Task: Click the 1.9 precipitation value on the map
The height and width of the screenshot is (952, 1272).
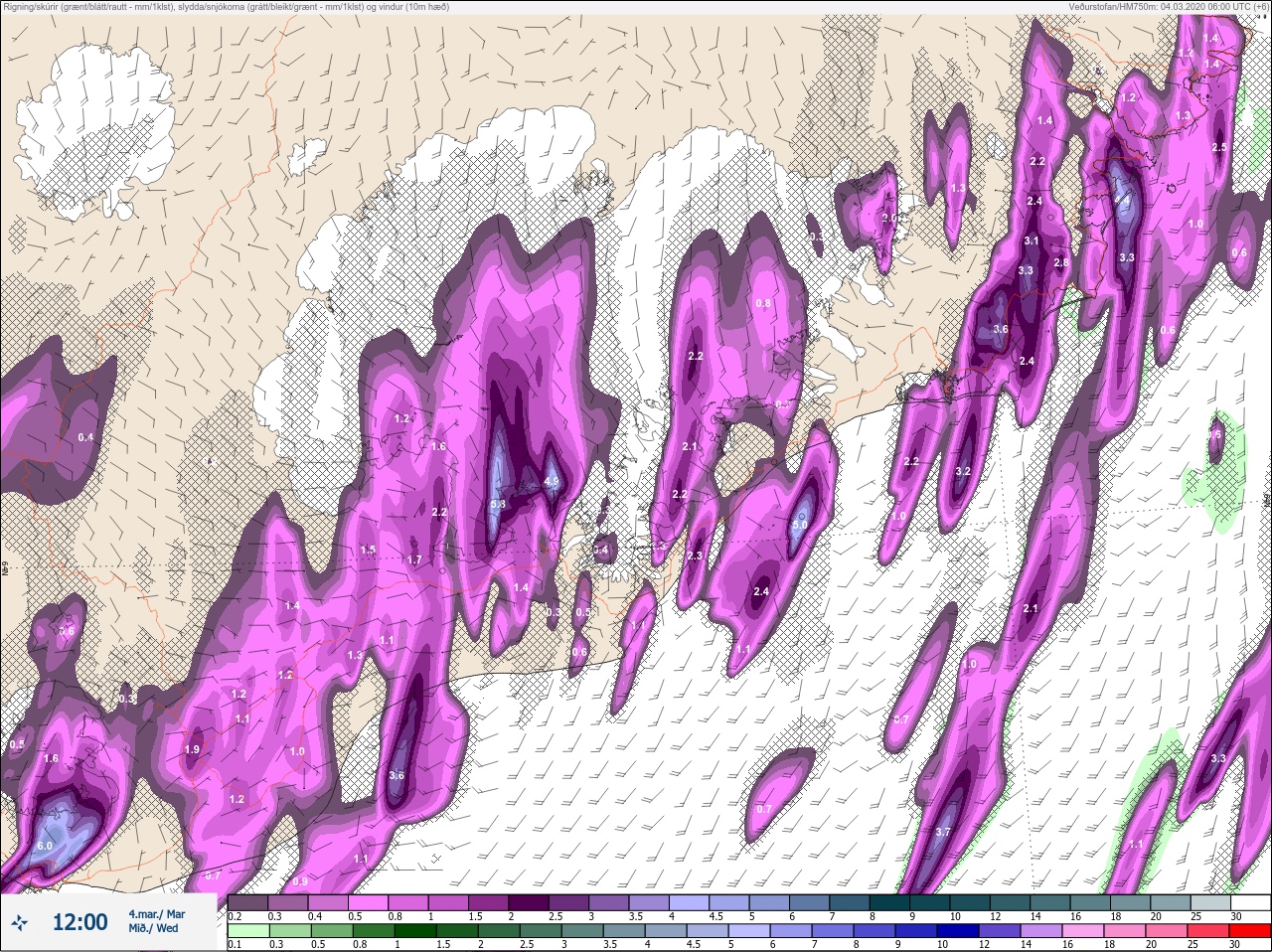Action: [x=193, y=749]
